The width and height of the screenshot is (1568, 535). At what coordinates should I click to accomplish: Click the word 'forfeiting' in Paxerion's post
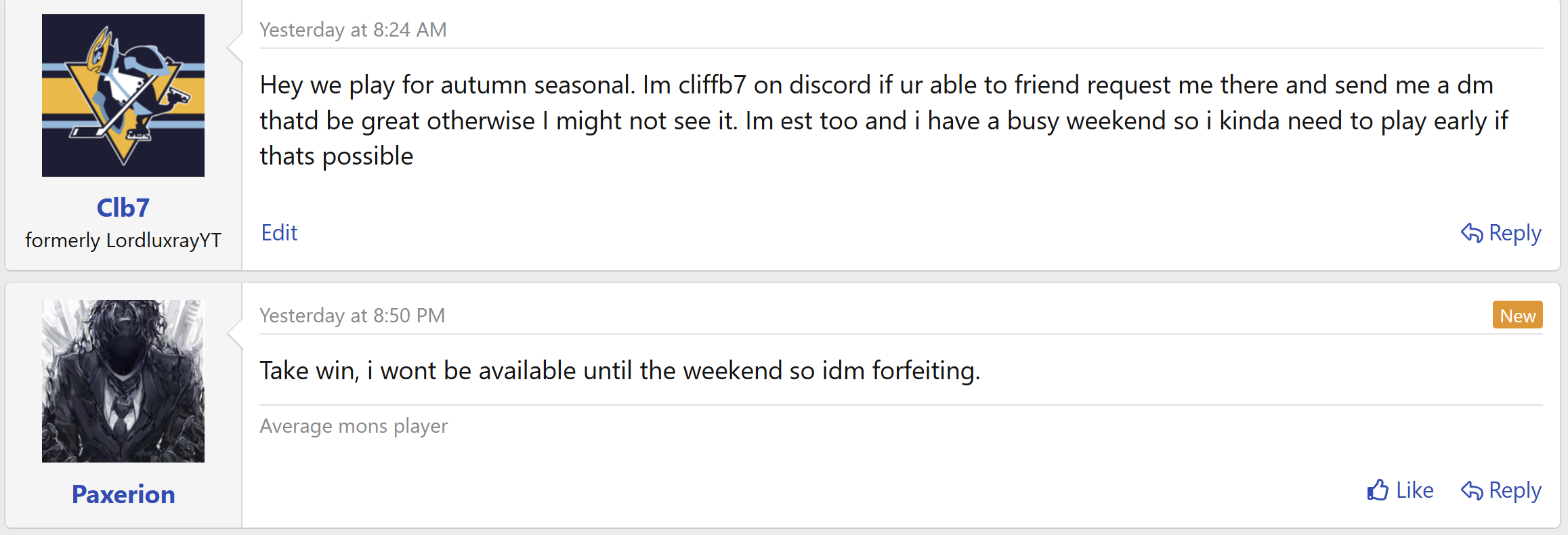click(924, 371)
